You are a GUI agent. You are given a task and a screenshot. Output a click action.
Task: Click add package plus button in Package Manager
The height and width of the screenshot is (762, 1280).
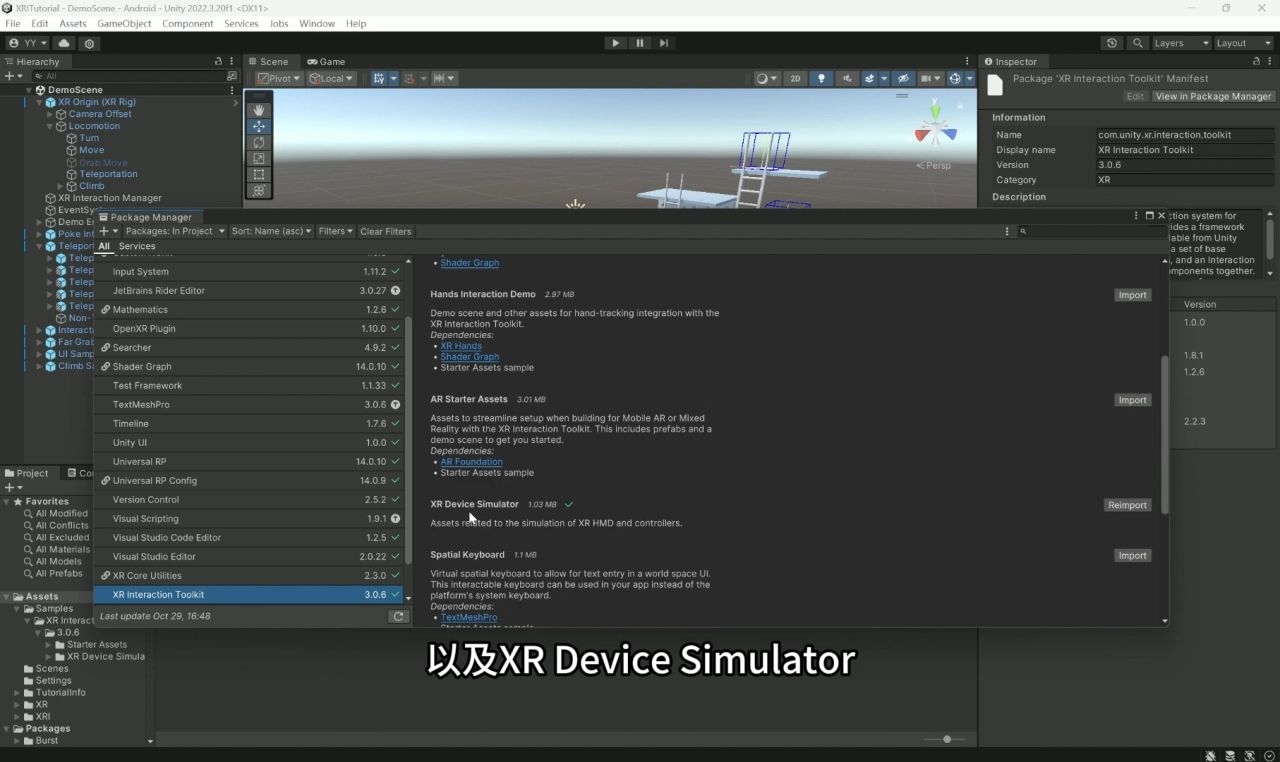[108, 231]
